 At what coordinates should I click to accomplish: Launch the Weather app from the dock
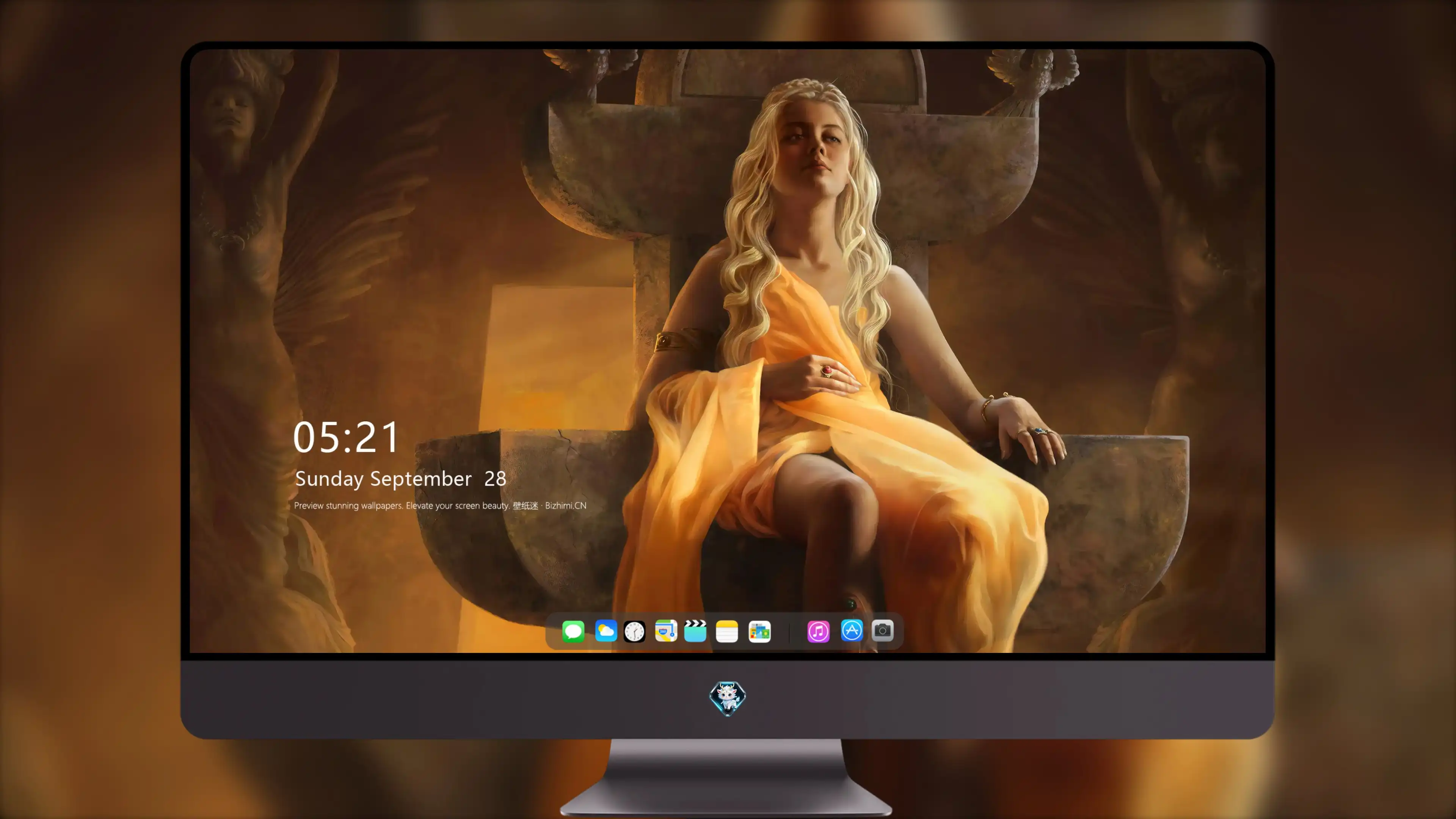coord(606,631)
